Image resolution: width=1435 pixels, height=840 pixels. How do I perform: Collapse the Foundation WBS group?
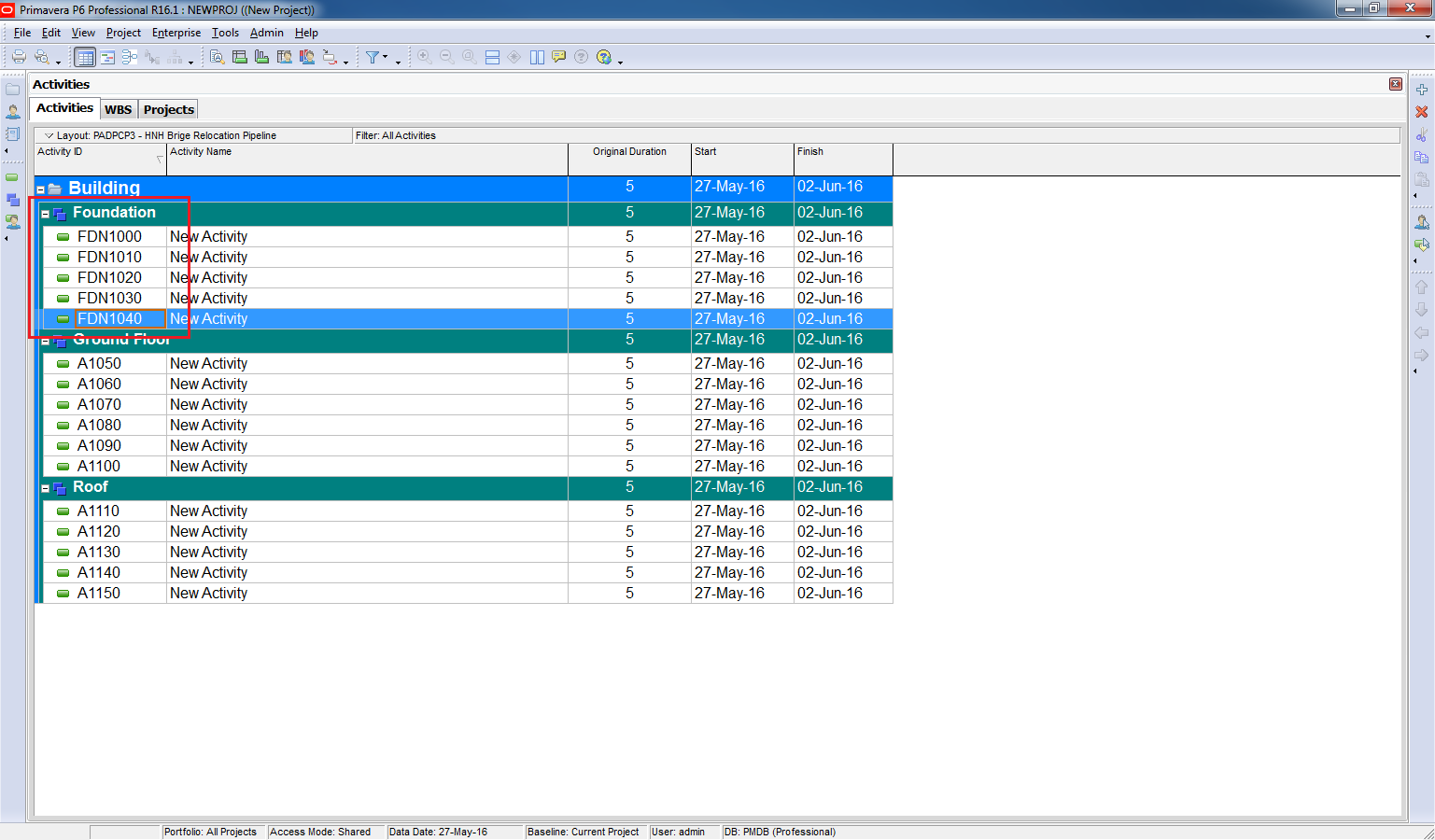coord(45,214)
